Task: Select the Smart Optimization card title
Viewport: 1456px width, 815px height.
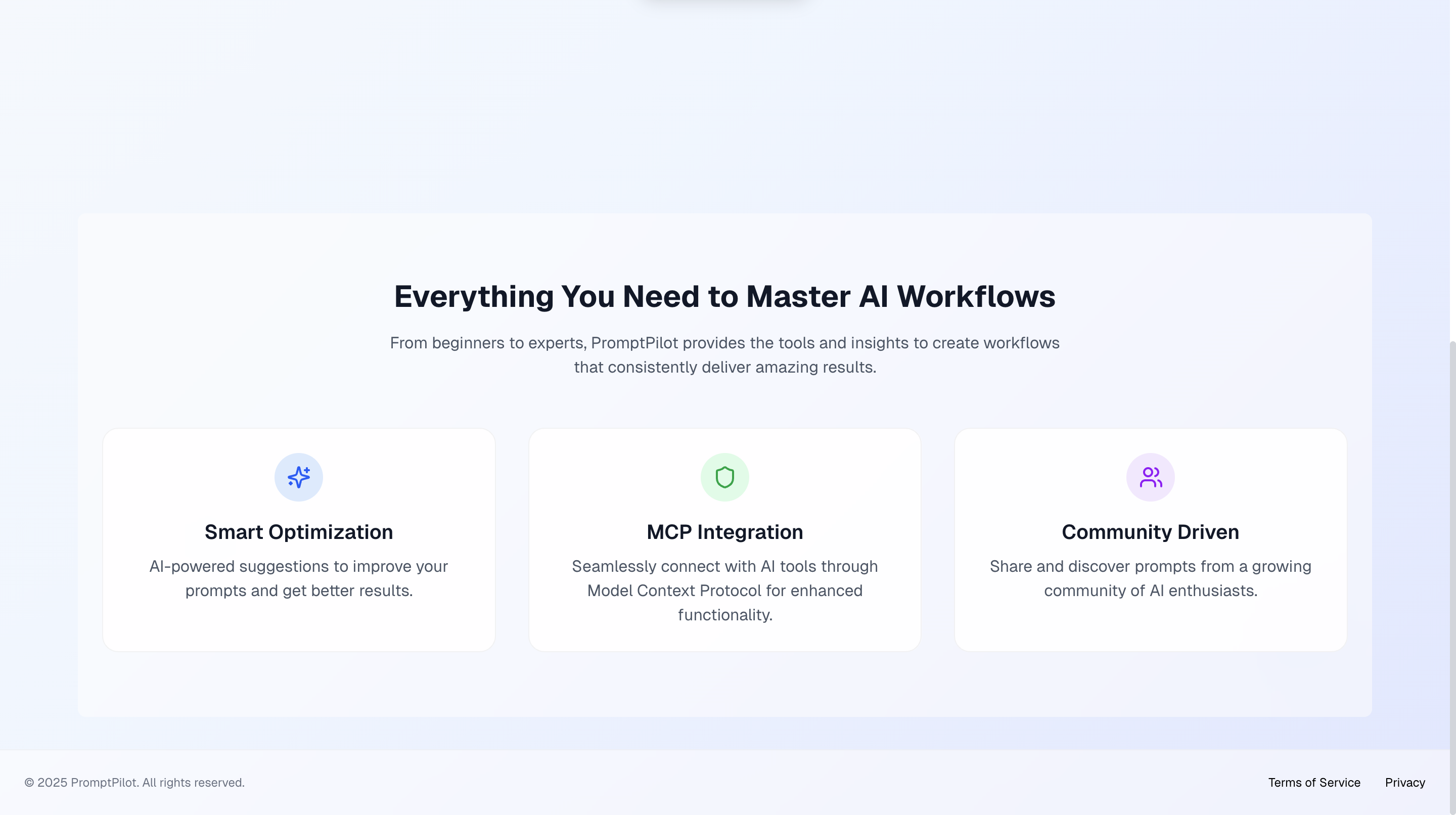Action: click(298, 532)
